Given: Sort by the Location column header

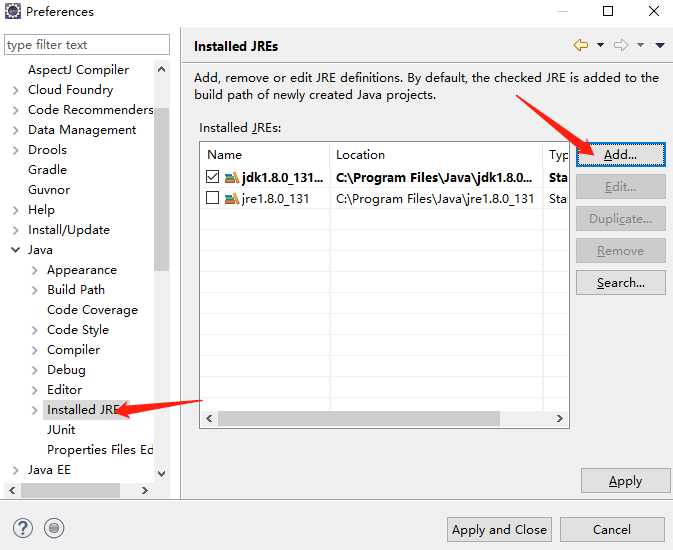Looking at the screenshot, I should click(x=436, y=155).
